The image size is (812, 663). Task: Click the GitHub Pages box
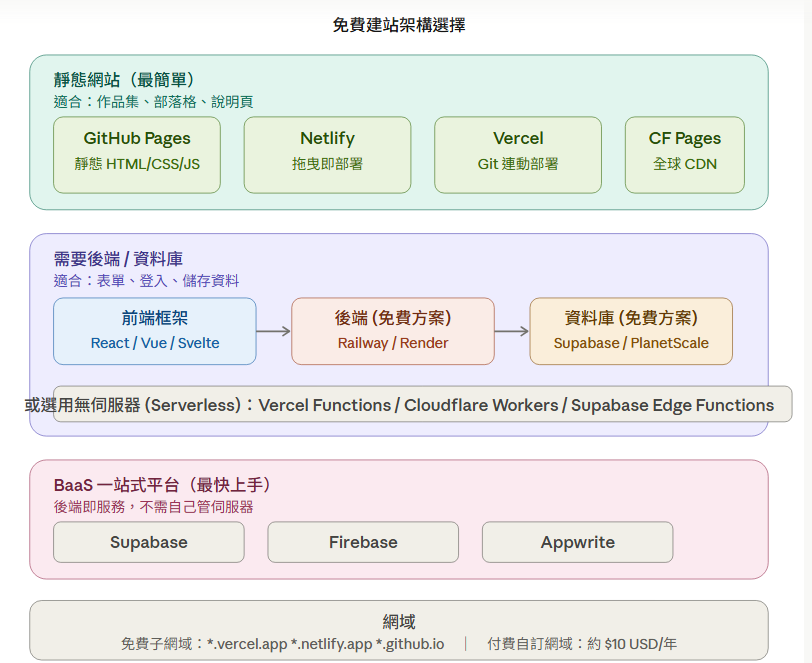[x=137, y=155]
